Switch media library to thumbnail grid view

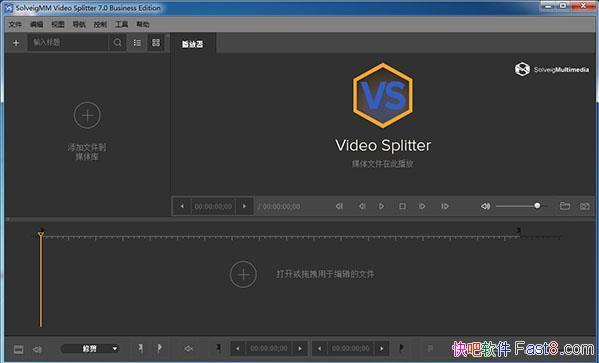(x=156, y=42)
